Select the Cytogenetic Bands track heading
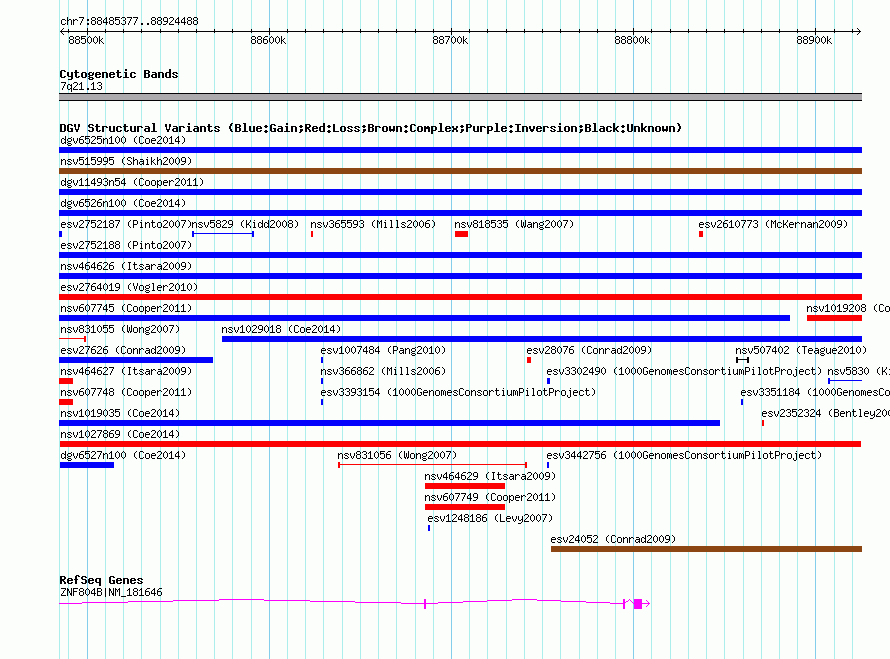The width and height of the screenshot is (890, 659). pyautogui.click(x=119, y=74)
